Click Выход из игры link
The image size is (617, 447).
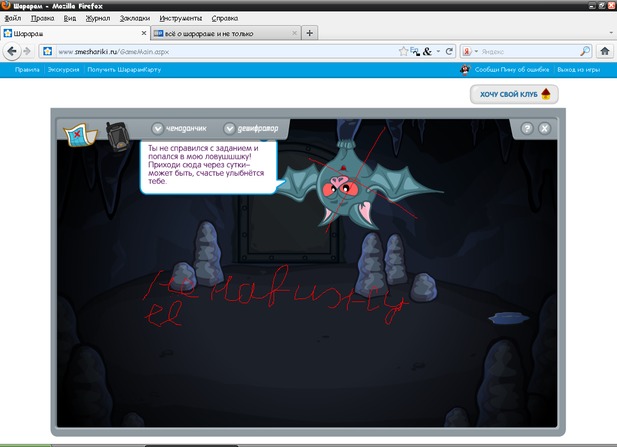point(578,70)
